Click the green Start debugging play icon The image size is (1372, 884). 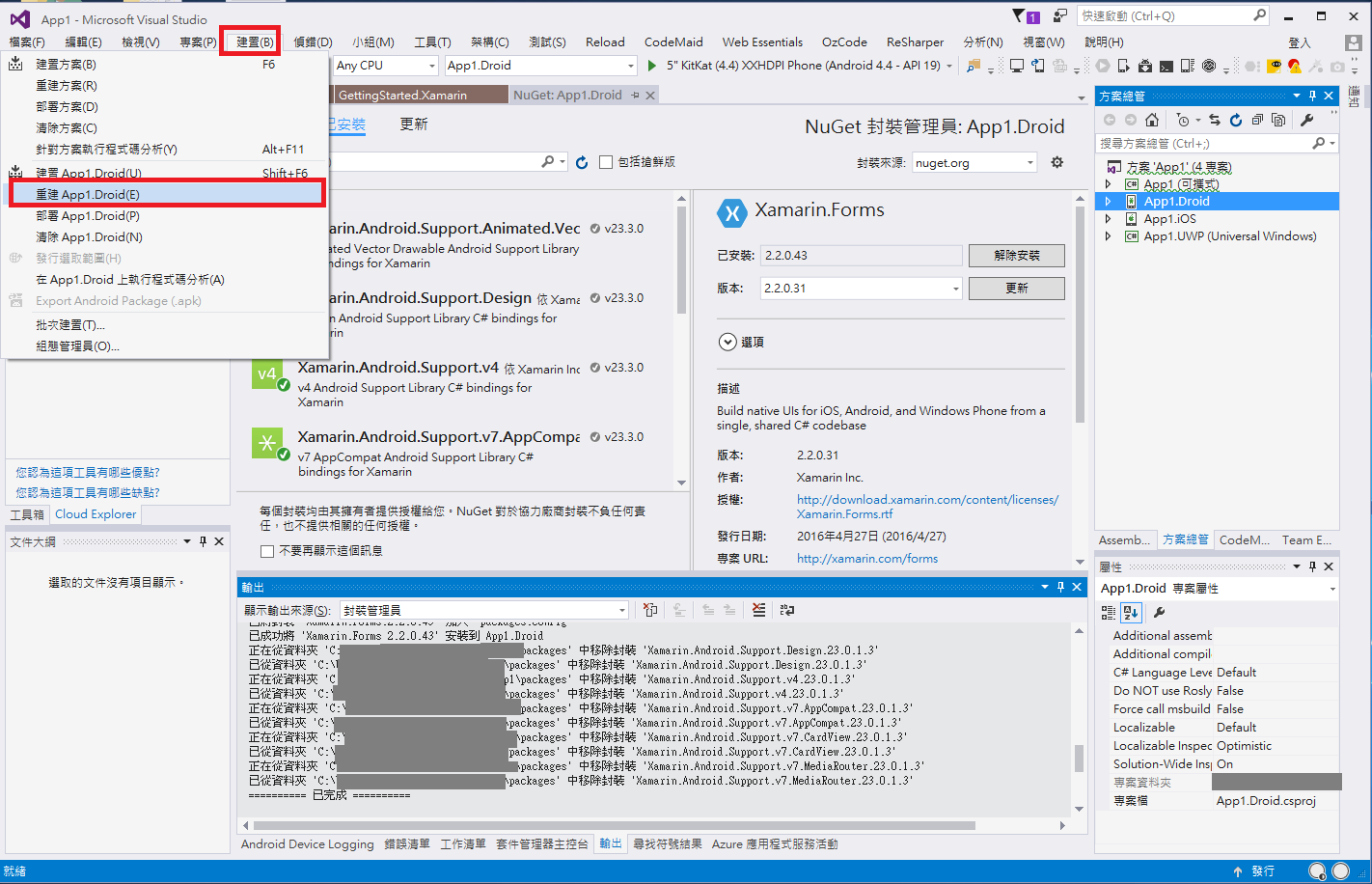652,66
